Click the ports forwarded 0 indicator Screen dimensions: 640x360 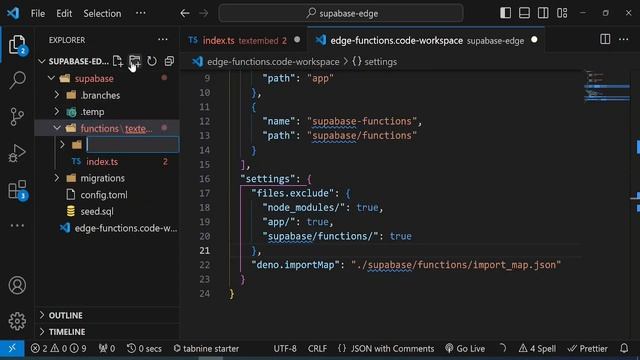coord(107,349)
